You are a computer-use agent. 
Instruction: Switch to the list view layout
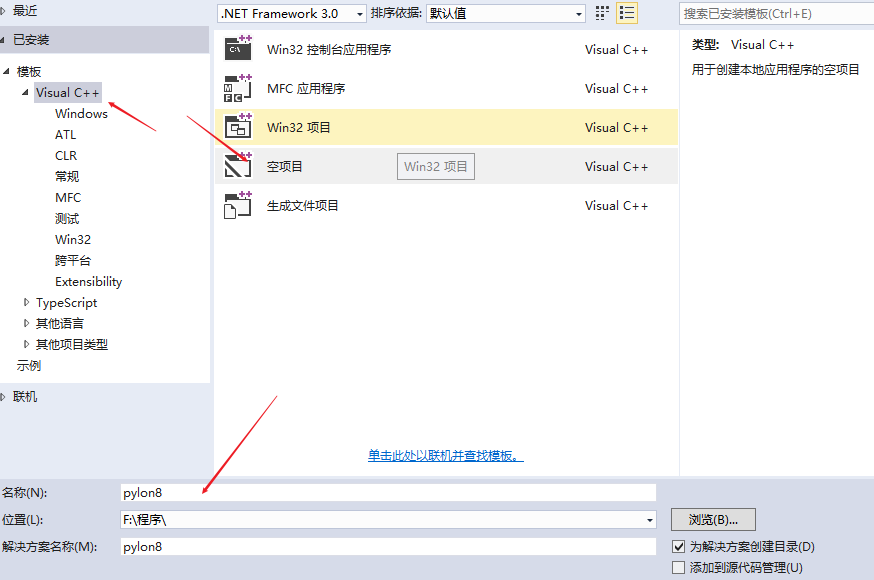pyautogui.click(x=627, y=12)
